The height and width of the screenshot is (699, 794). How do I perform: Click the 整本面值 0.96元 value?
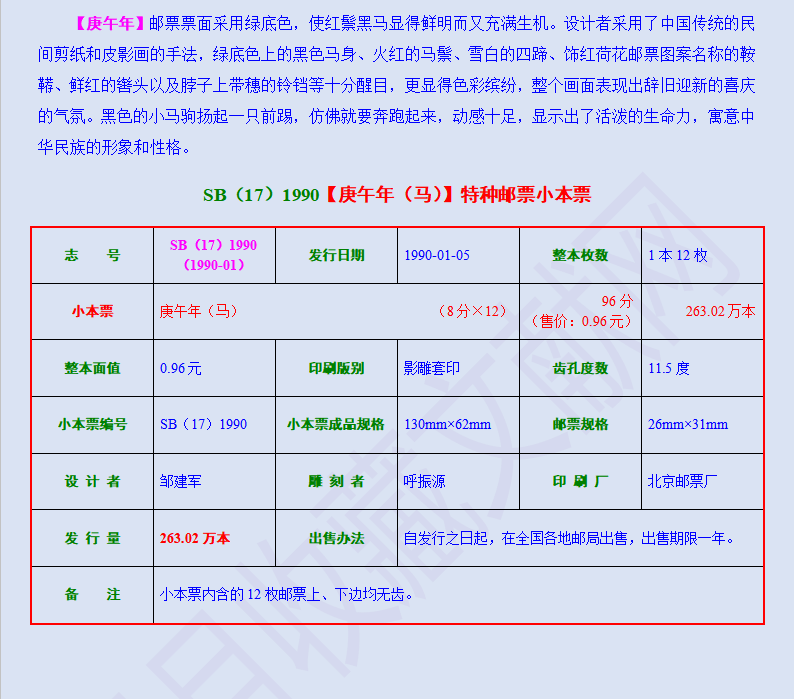pos(181,368)
